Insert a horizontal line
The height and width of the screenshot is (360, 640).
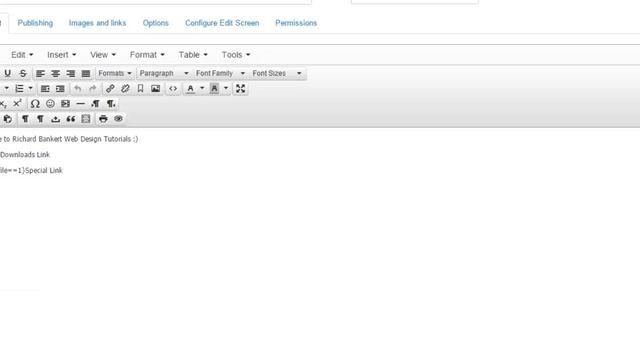pyautogui.click(x=80, y=104)
